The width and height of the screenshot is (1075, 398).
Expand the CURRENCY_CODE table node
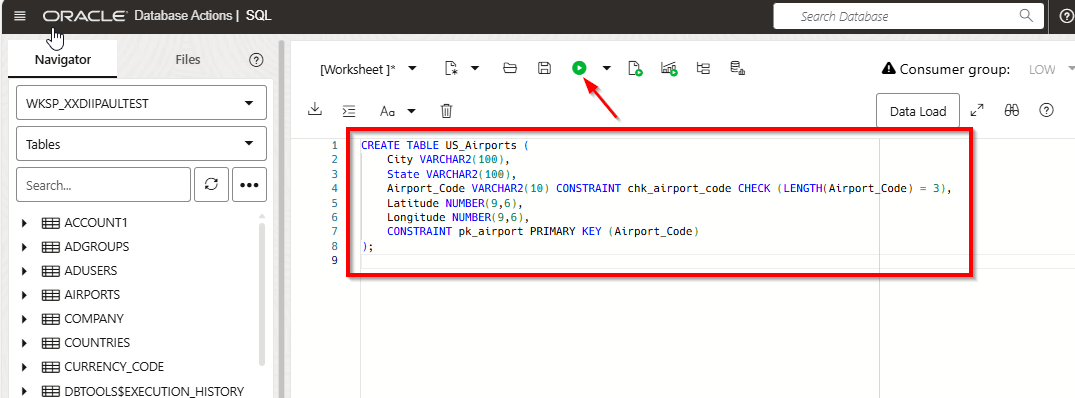tap(25, 366)
